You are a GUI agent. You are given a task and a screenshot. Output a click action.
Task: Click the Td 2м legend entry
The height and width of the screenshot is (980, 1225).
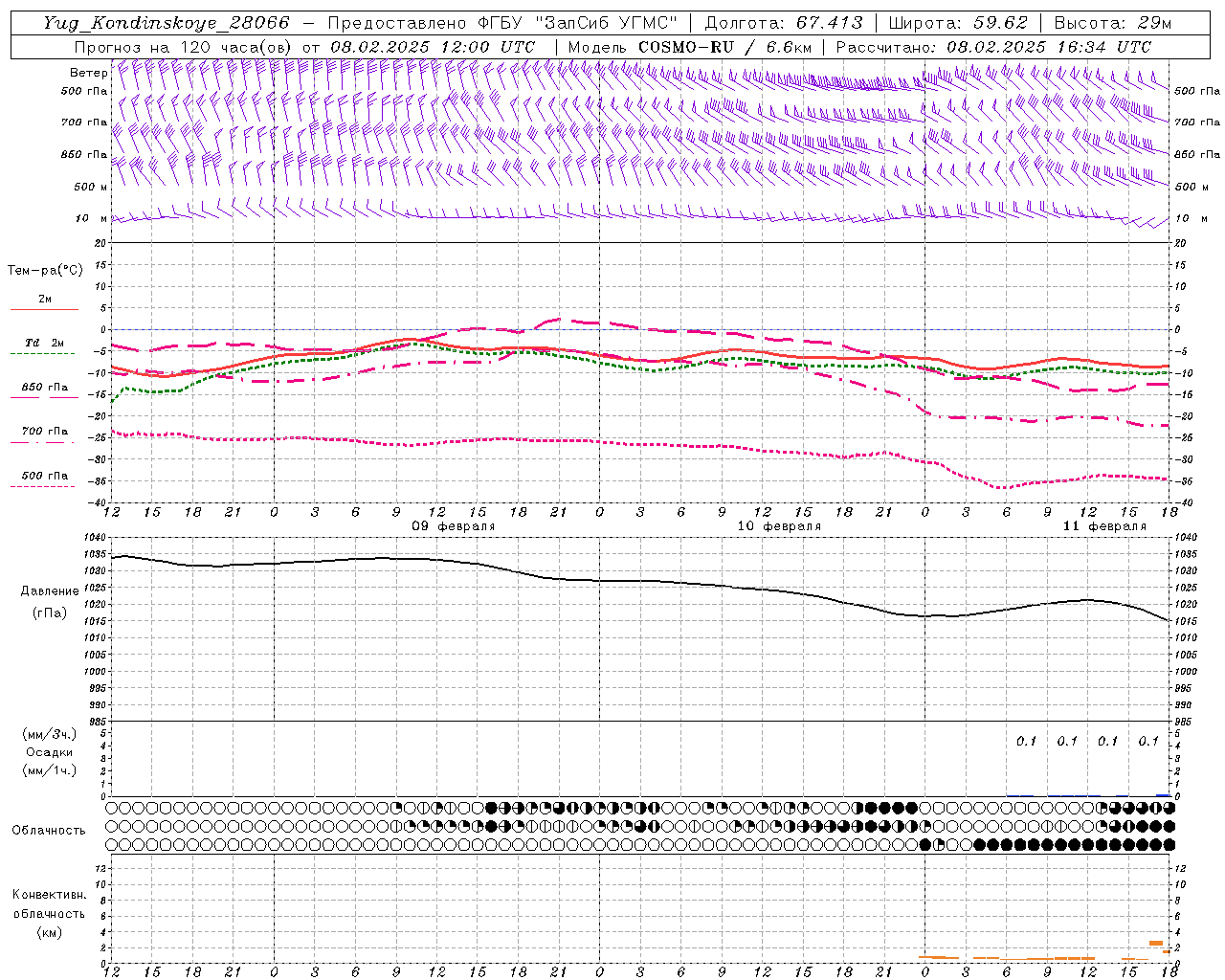click(44, 343)
